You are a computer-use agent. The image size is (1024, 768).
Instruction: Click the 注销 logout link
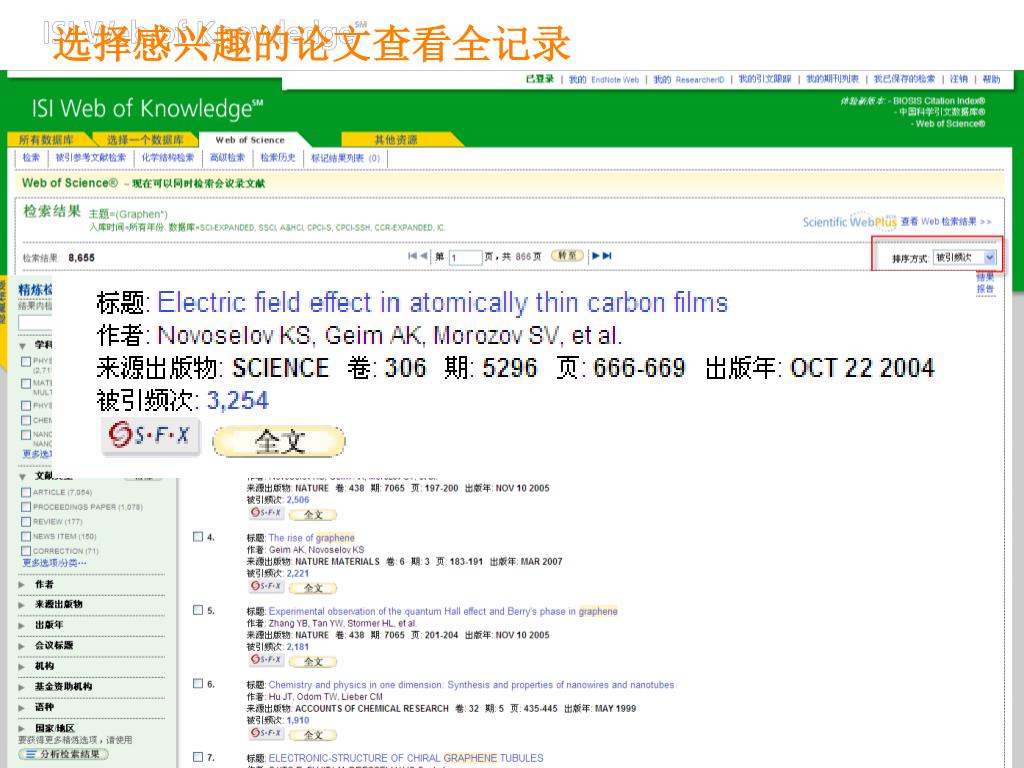coord(959,80)
